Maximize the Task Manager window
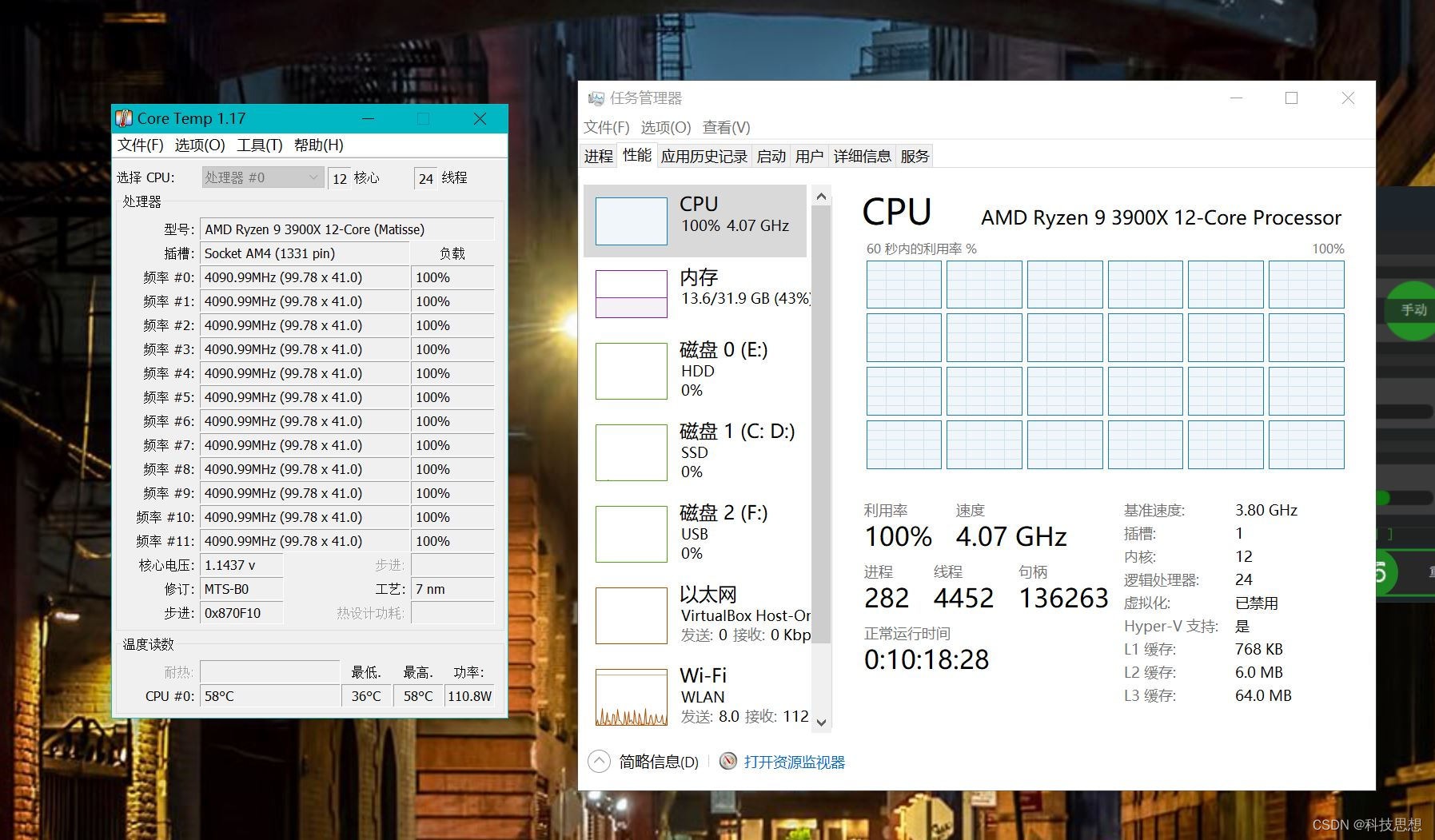The width and height of the screenshot is (1435, 840). 1291,98
